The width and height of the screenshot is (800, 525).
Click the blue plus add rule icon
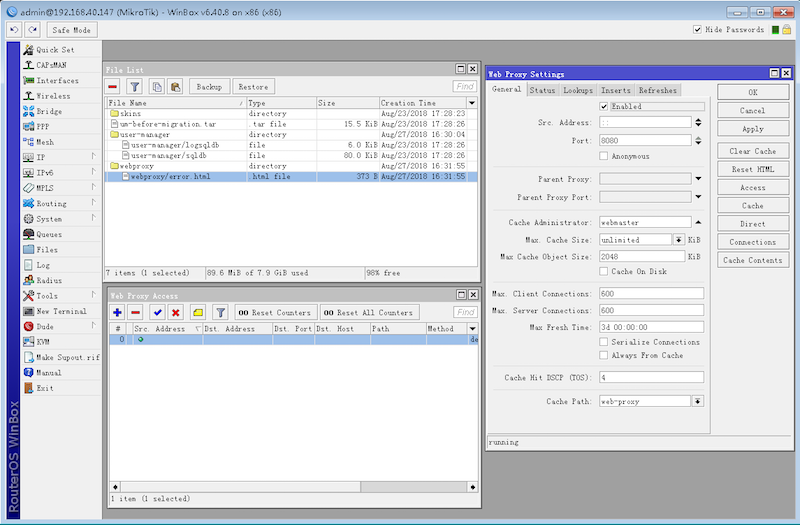click(117, 312)
